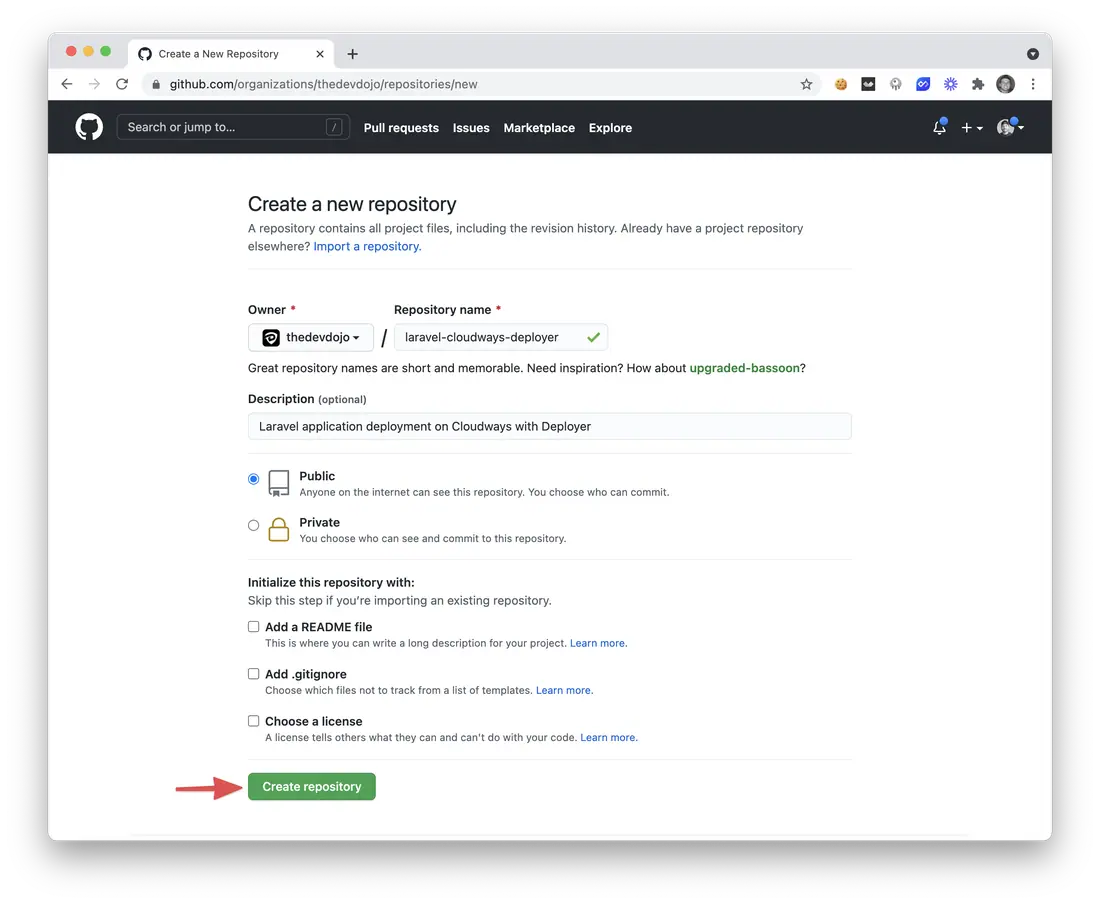The height and width of the screenshot is (904, 1100).
Task: Open license Learn more link
Action: click(609, 737)
